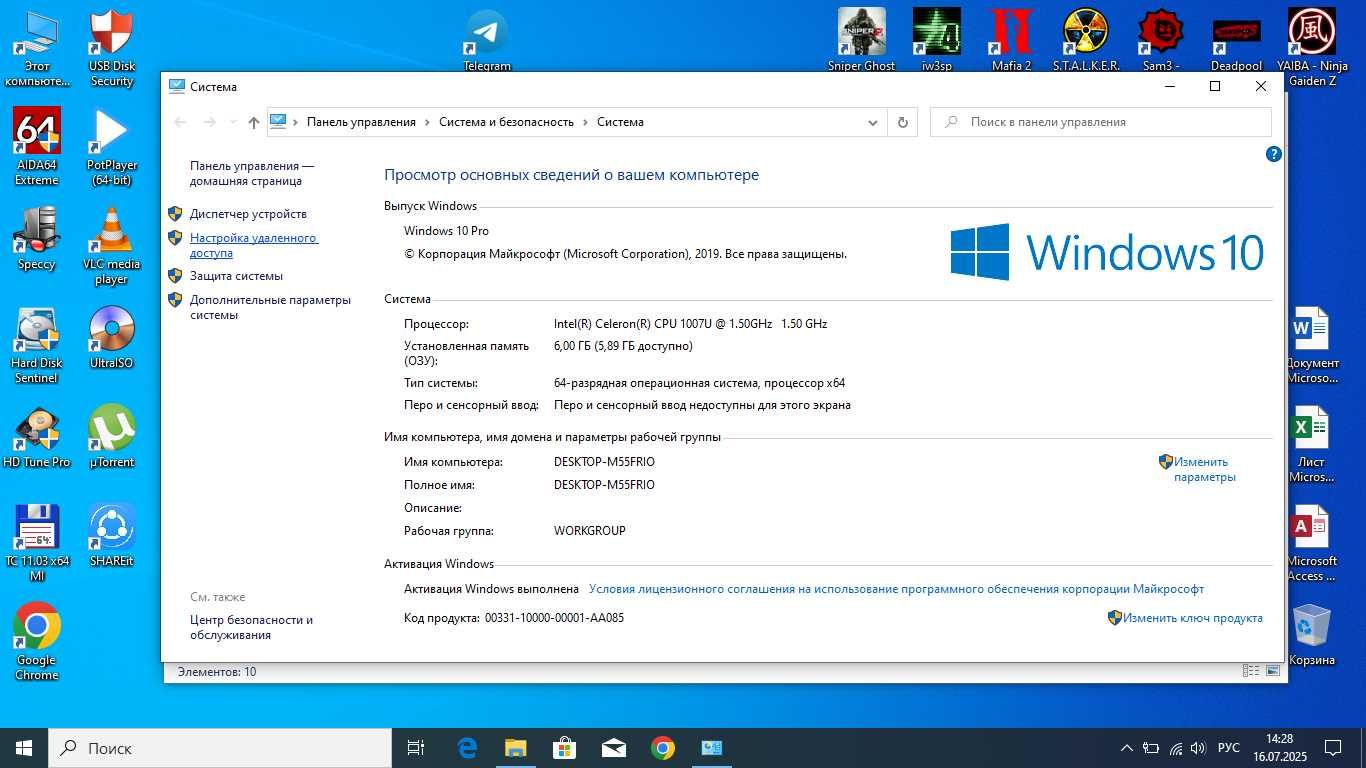Open Центр безопасности и обслуживания link
The width and height of the screenshot is (1366, 768).
coord(251,627)
